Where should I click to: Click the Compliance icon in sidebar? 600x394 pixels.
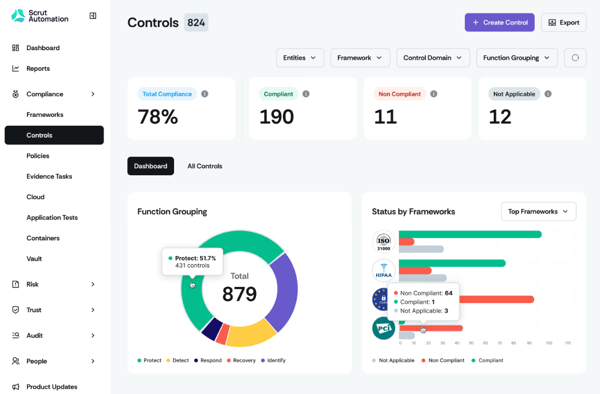point(15,94)
